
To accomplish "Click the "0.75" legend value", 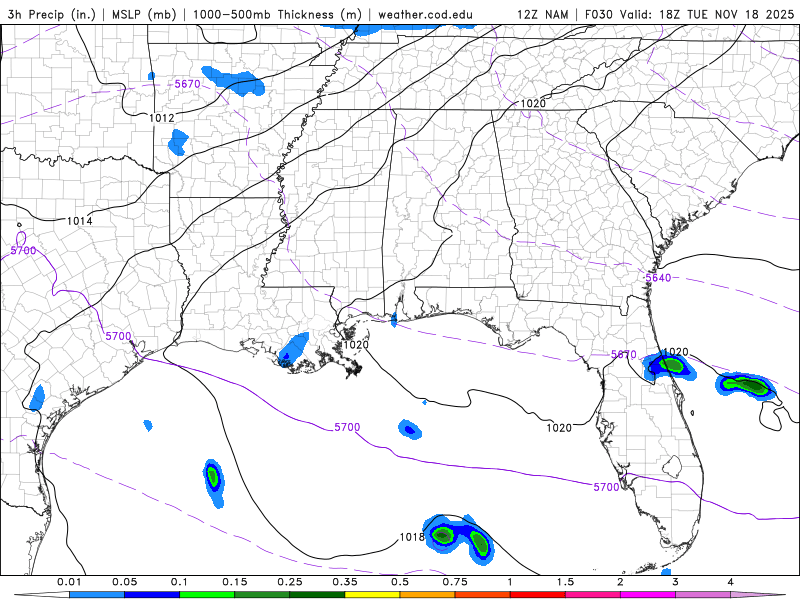I will pyautogui.click(x=455, y=582).
